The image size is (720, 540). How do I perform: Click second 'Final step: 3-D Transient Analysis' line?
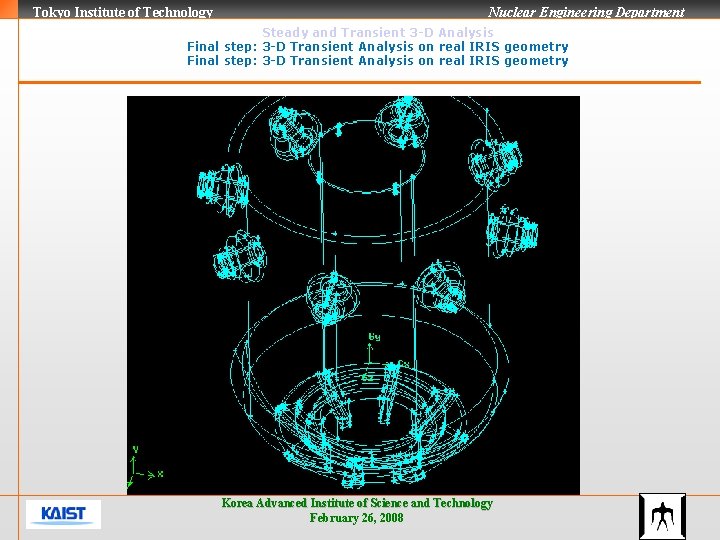click(x=377, y=61)
